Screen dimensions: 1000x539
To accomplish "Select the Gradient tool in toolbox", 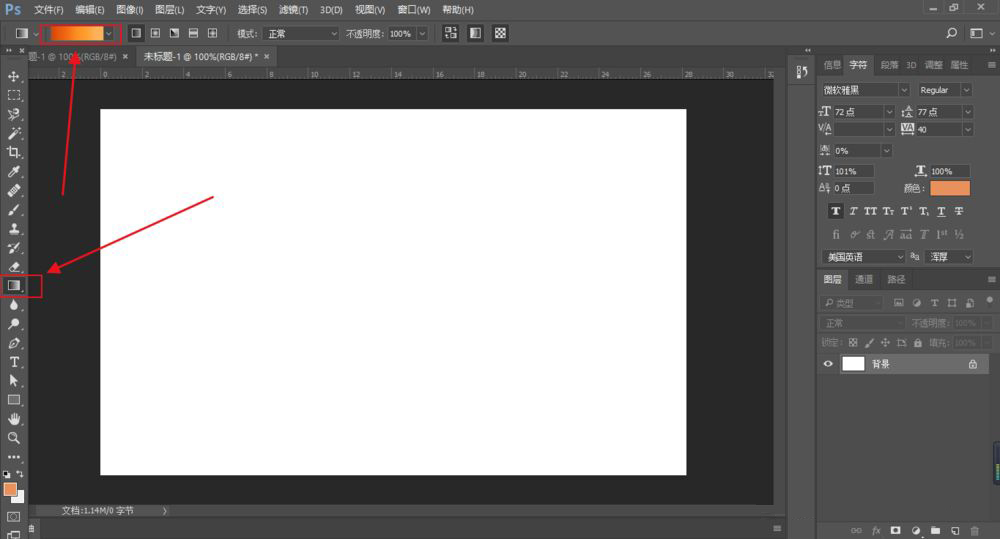I will pos(14,286).
